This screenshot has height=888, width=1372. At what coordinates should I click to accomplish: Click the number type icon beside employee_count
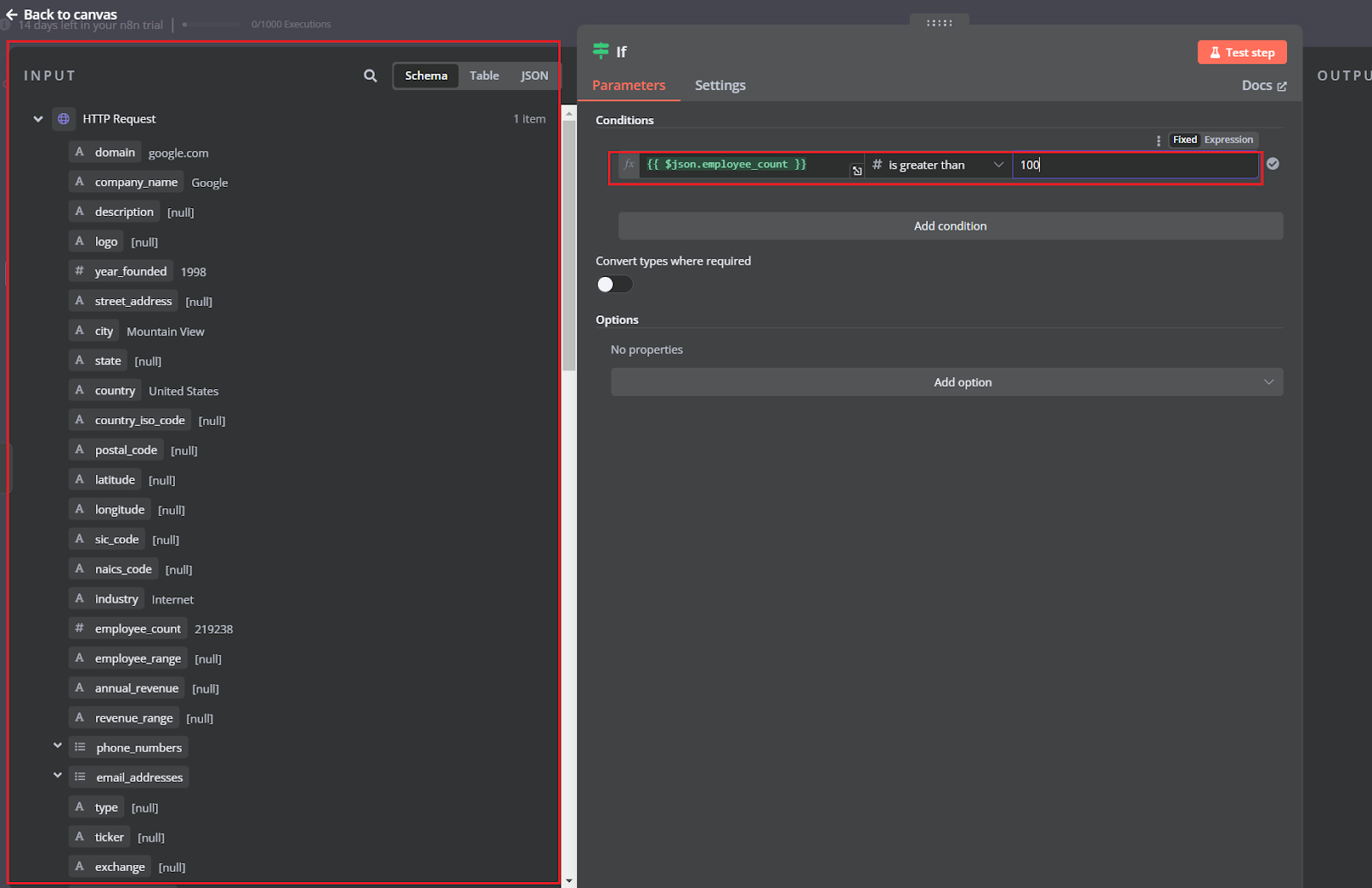[x=80, y=628]
